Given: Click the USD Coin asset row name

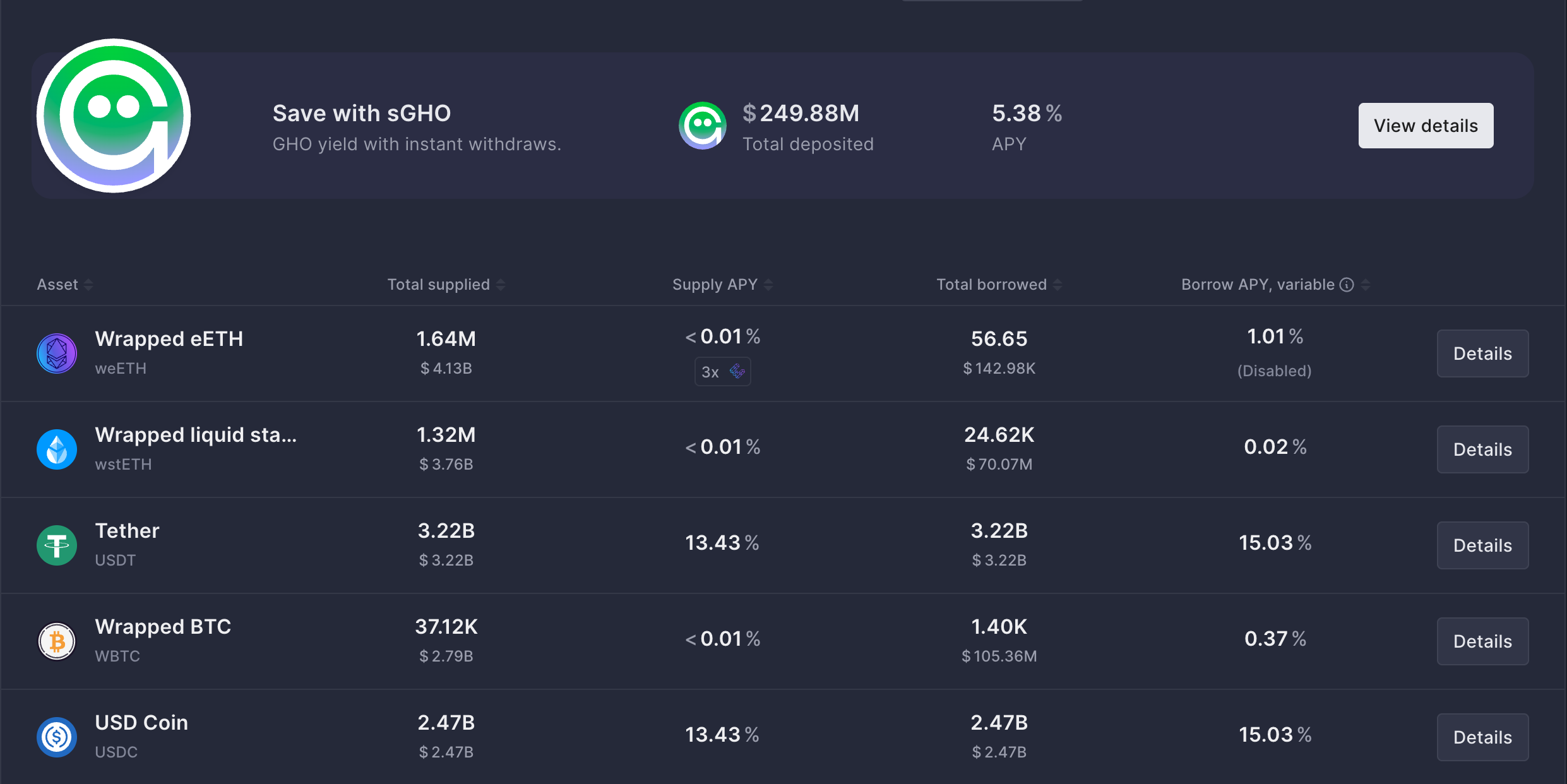Looking at the screenshot, I should click(x=141, y=723).
